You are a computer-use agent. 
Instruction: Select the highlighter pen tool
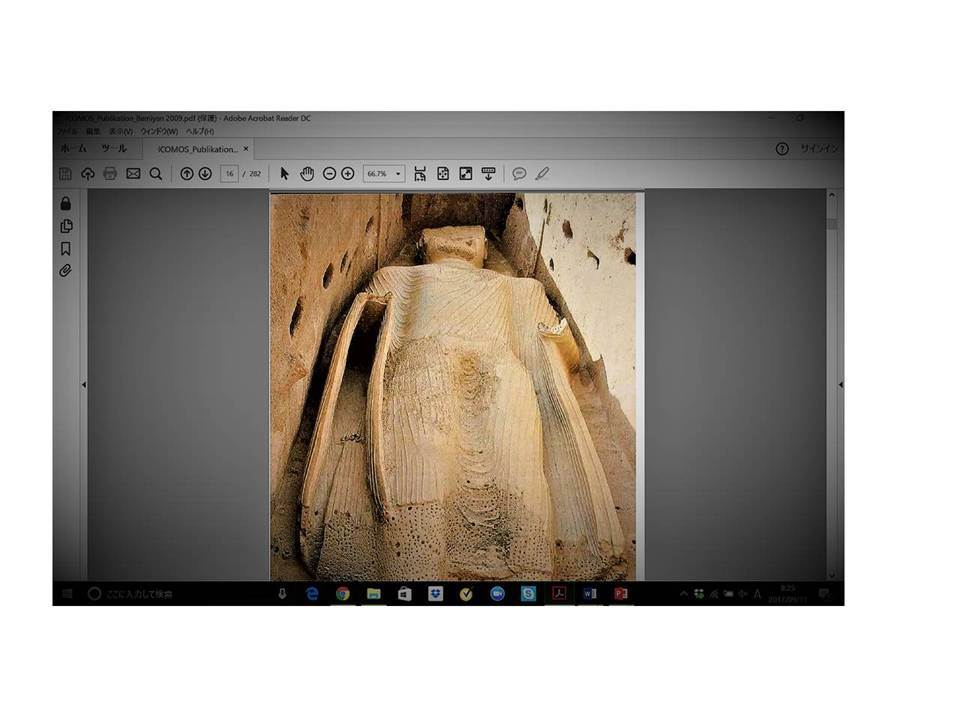coord(542,174)
